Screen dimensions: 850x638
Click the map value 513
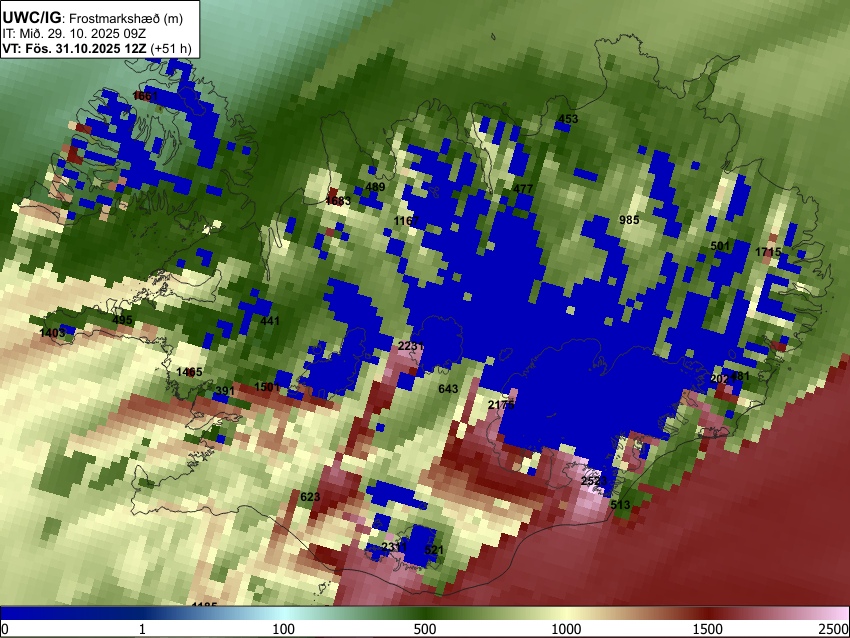click(x=620, y=505)
